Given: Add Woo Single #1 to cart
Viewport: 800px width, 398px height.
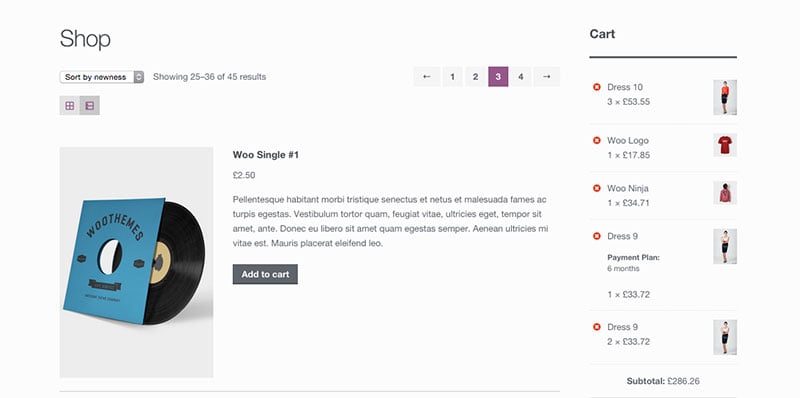Looking at the screenshot, I should pos(265,274).
